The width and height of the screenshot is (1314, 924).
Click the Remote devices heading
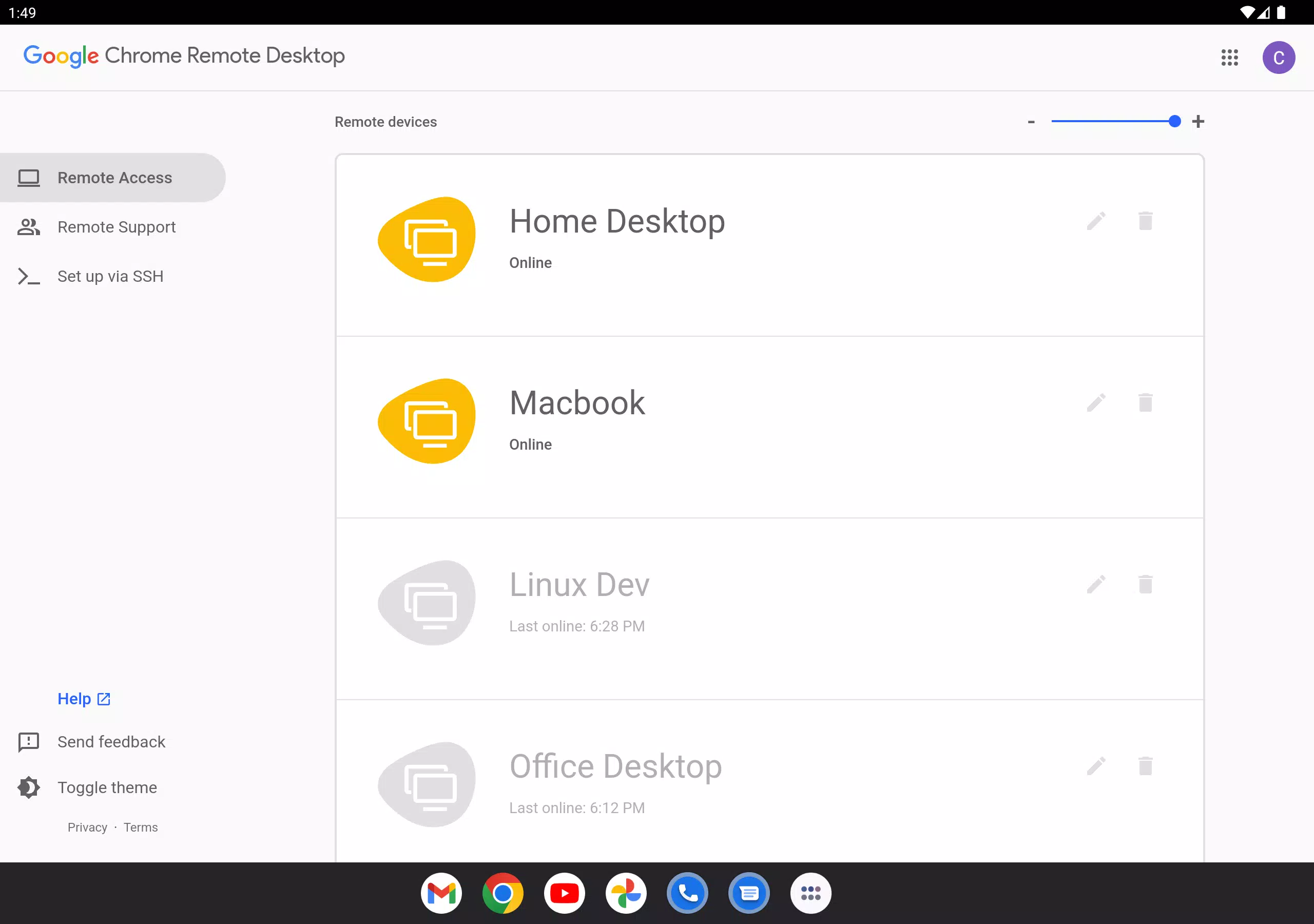385,122
